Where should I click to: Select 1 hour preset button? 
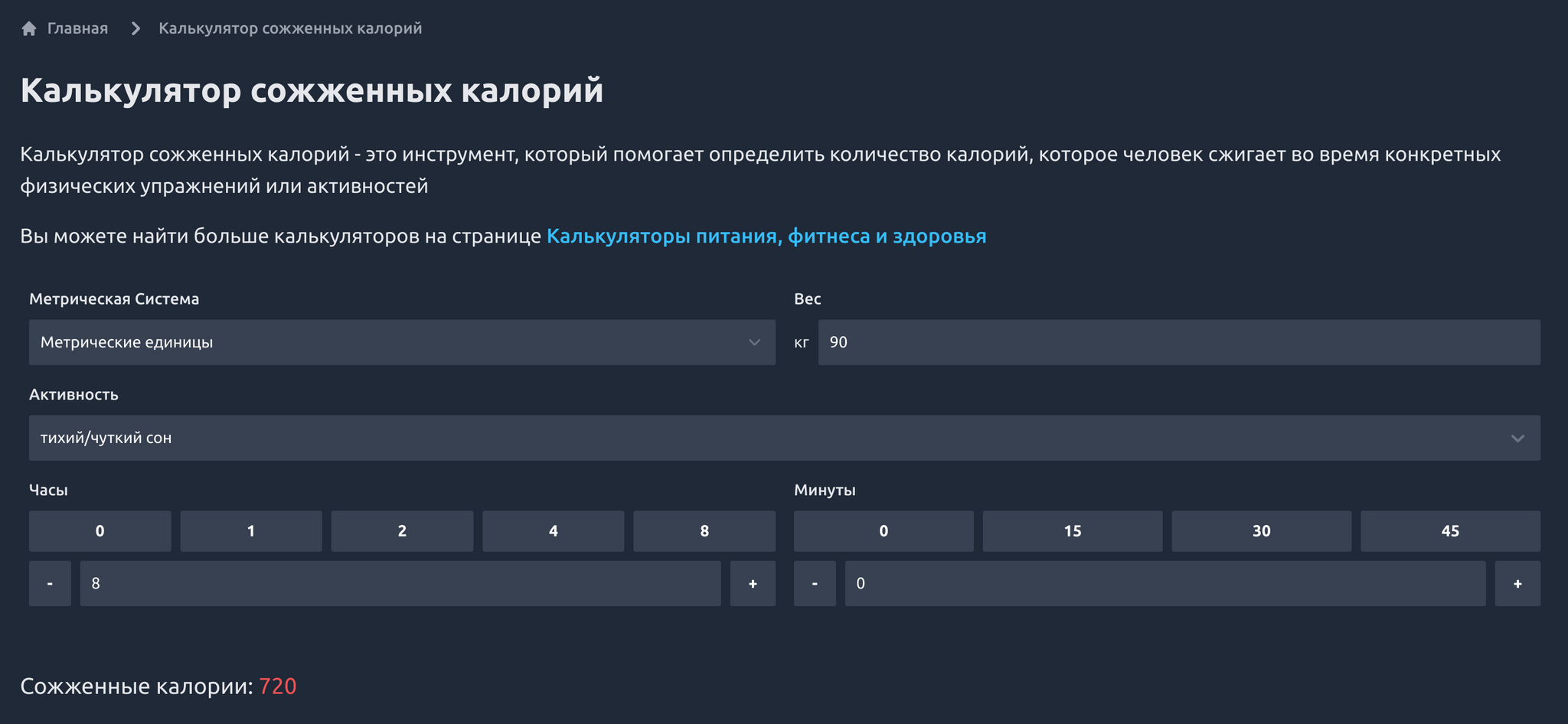pos(251,531)
